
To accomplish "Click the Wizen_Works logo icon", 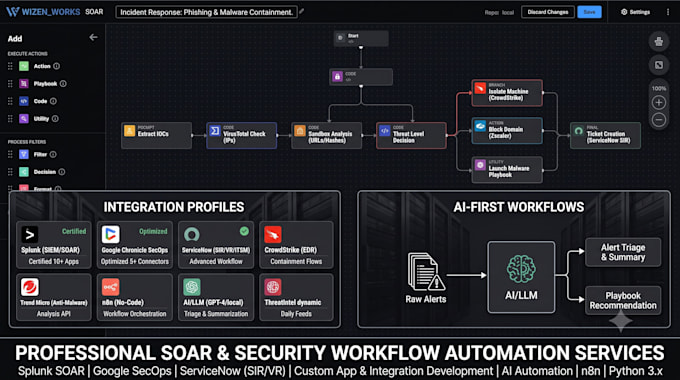I will point(13,12).
